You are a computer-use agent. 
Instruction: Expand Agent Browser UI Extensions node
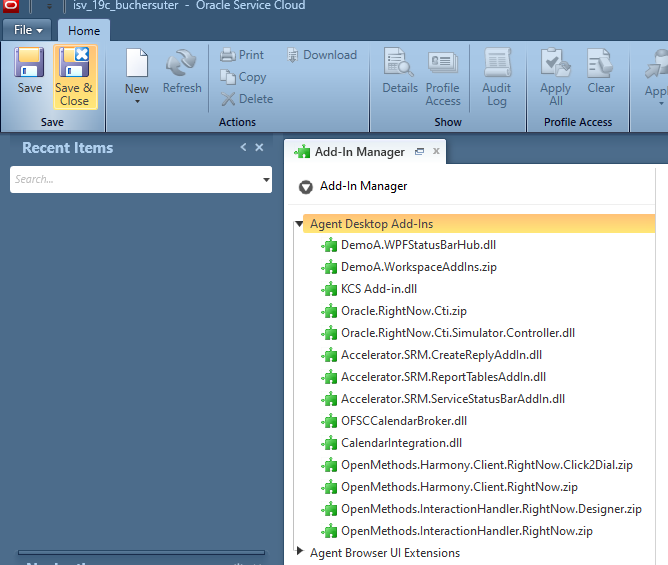tap(299, 551)
